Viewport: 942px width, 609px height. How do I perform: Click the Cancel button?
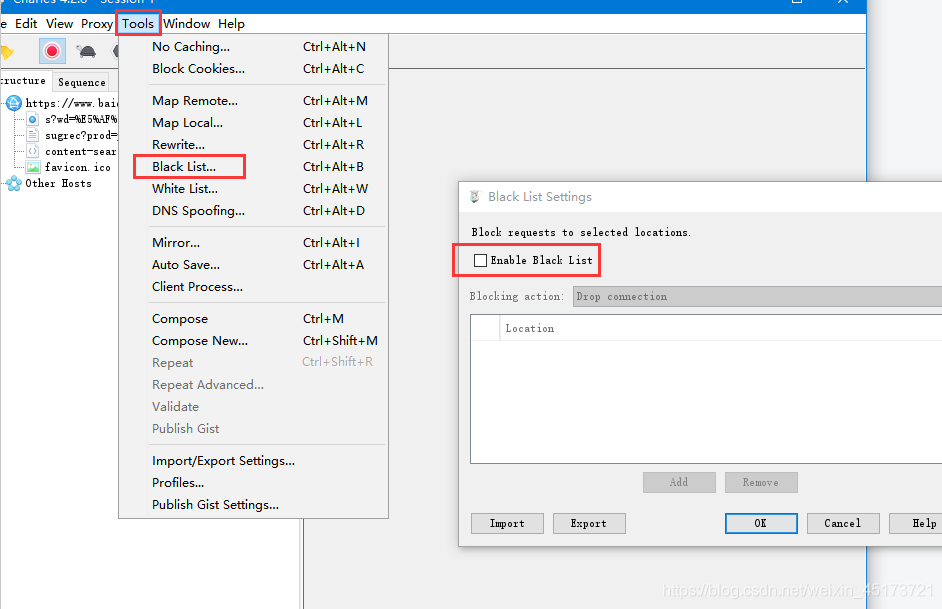tap(843, 523)
